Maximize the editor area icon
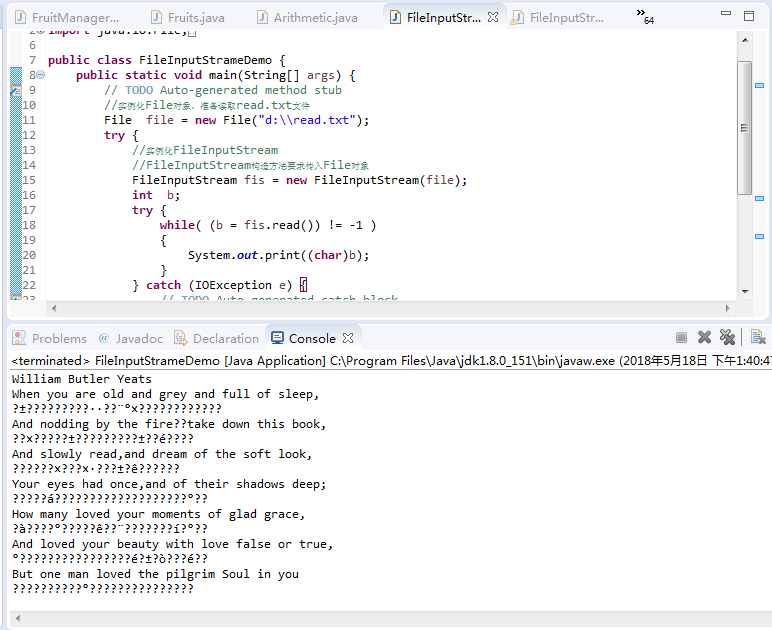 tap(749, 16)
